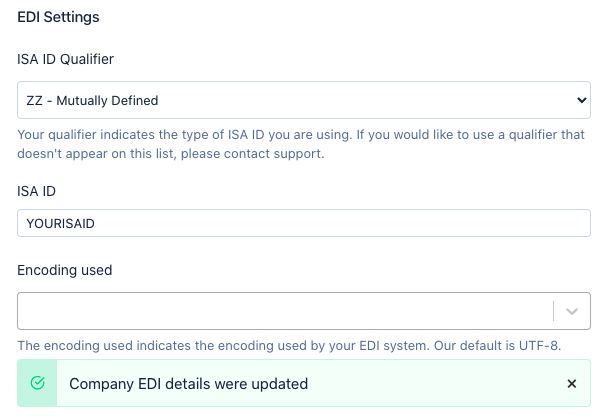Click the YOURISAID text value
The width and height of the screenshot is (612, 416).
[60, 224]
